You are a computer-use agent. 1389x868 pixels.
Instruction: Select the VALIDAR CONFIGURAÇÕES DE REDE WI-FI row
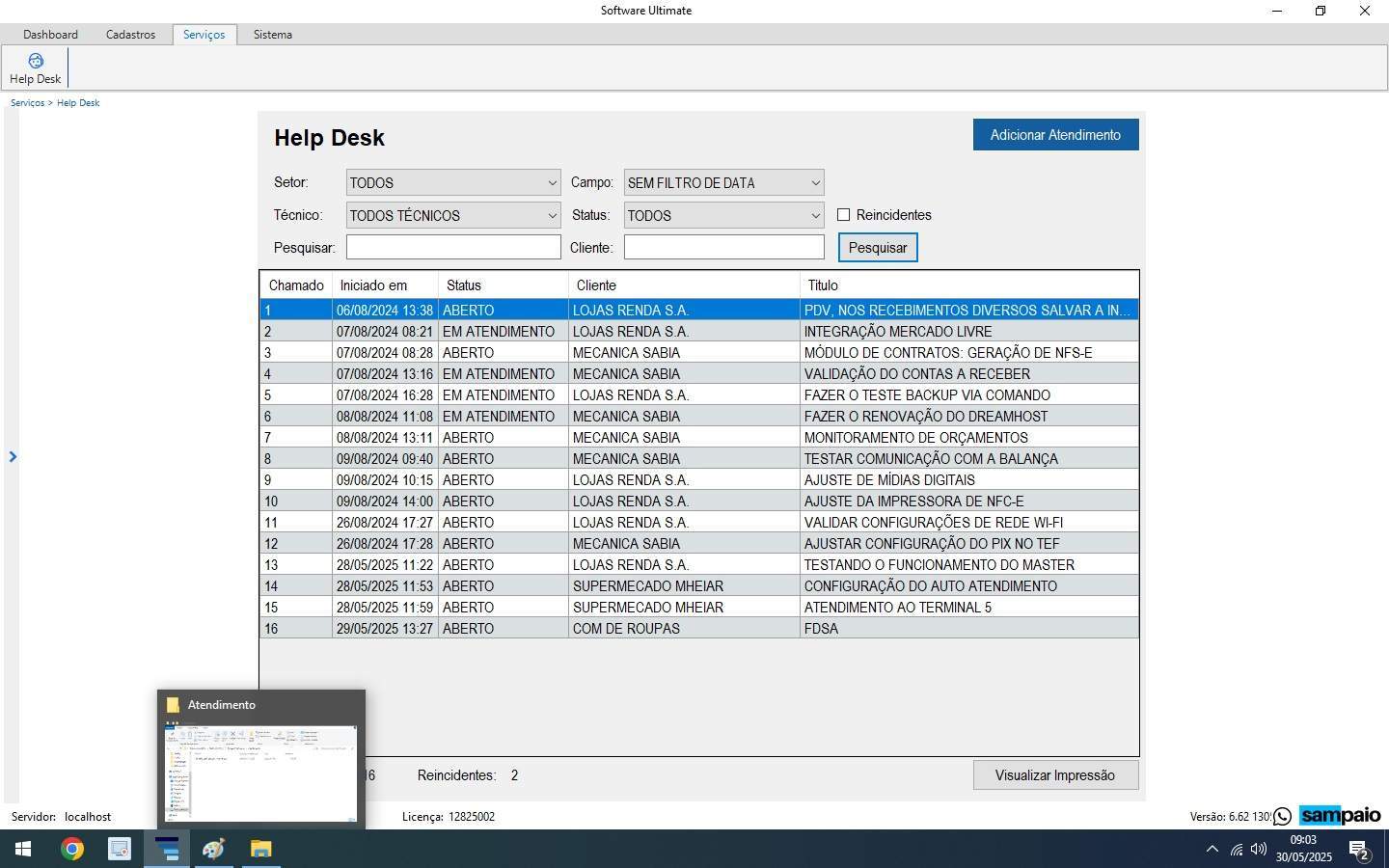[699, 523]
